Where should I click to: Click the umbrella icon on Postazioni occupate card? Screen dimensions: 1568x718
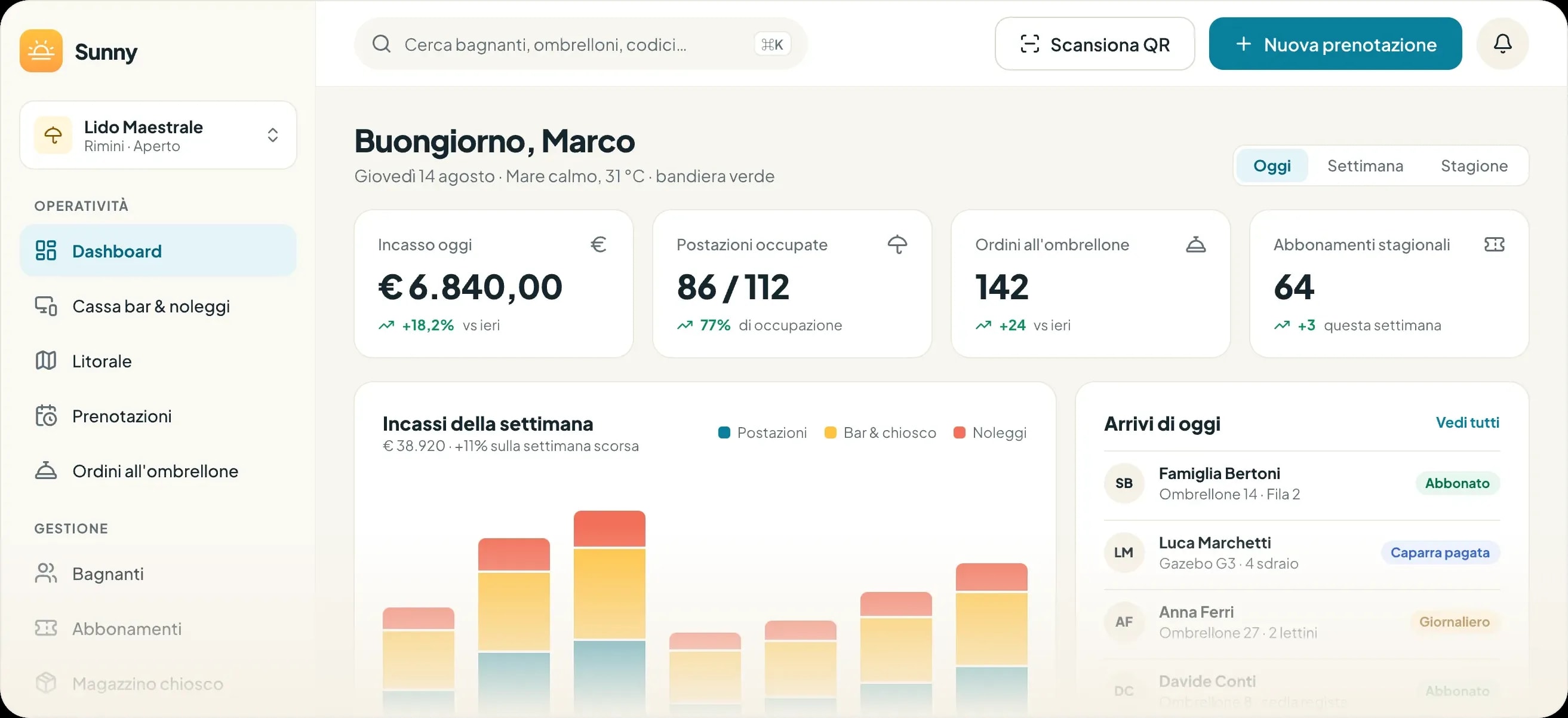897,244
